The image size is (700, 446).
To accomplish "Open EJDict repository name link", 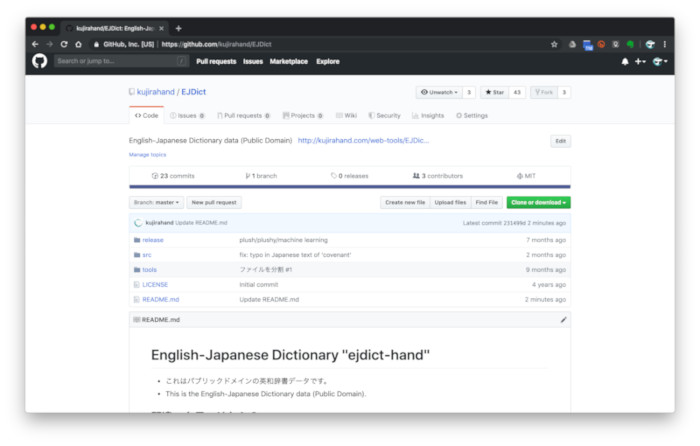I will click(x=193, y=92).
